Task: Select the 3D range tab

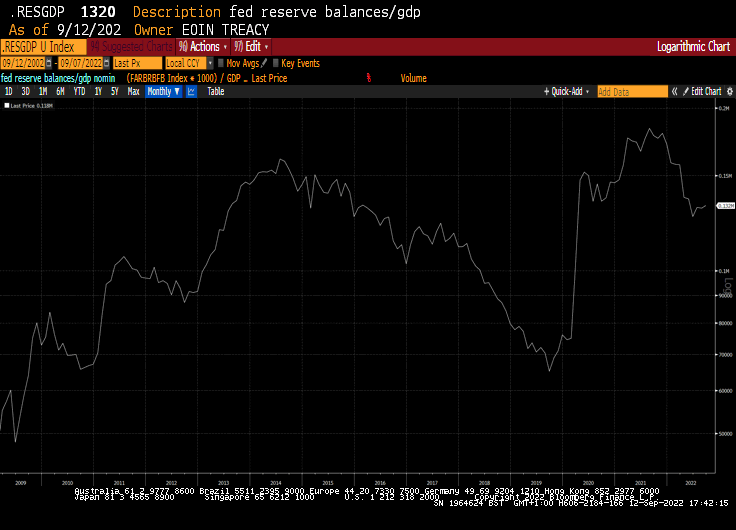Action: [25, 92]
